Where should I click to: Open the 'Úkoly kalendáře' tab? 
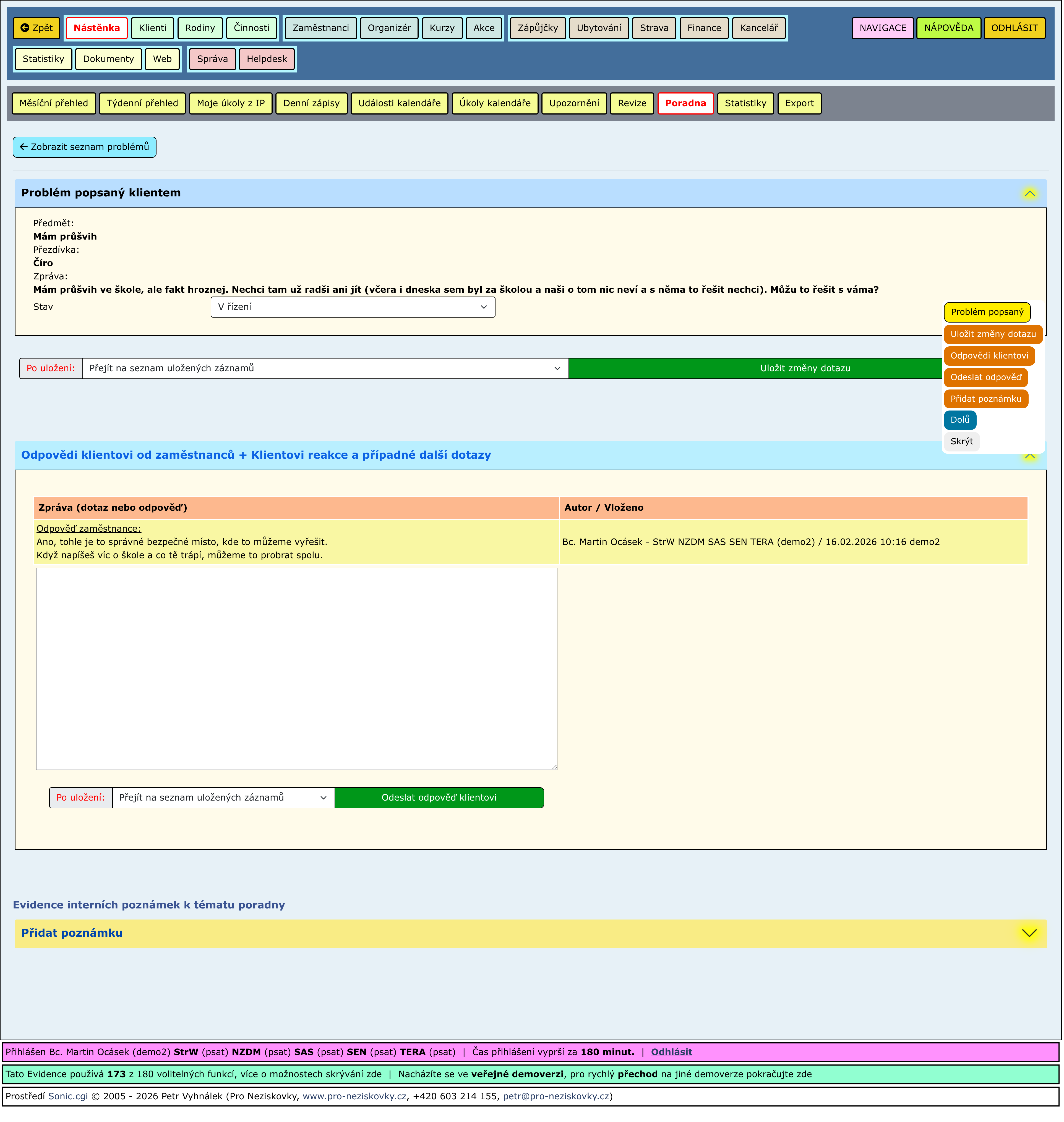496,103
